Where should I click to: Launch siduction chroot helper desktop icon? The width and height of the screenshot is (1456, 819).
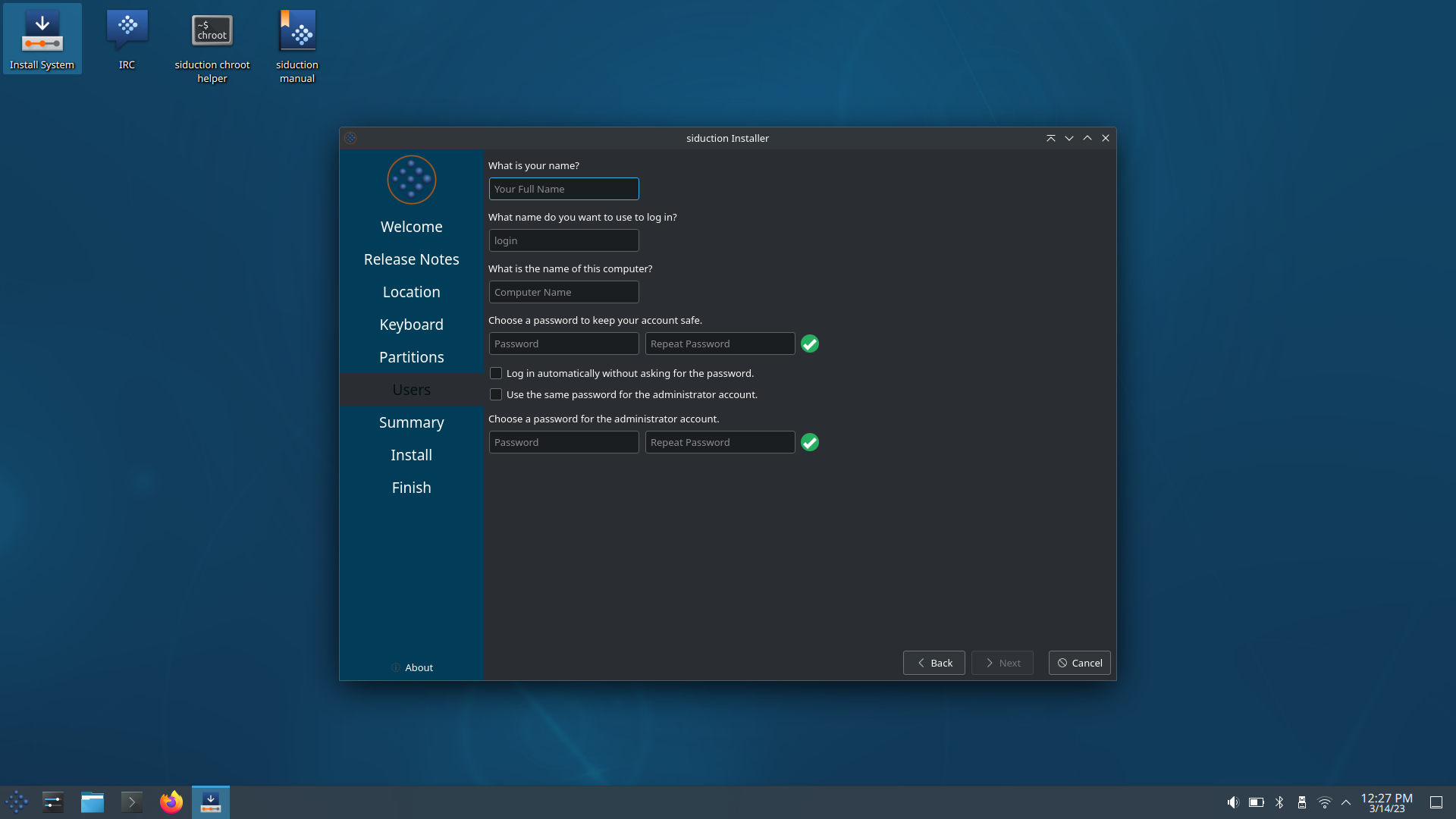(x=212, y=45)
